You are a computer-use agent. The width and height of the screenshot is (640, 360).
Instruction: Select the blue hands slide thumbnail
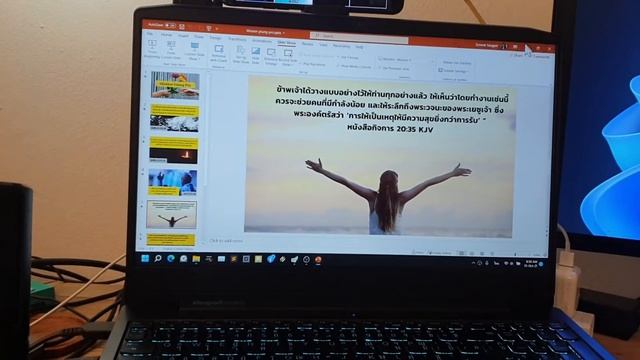[173, 182]
